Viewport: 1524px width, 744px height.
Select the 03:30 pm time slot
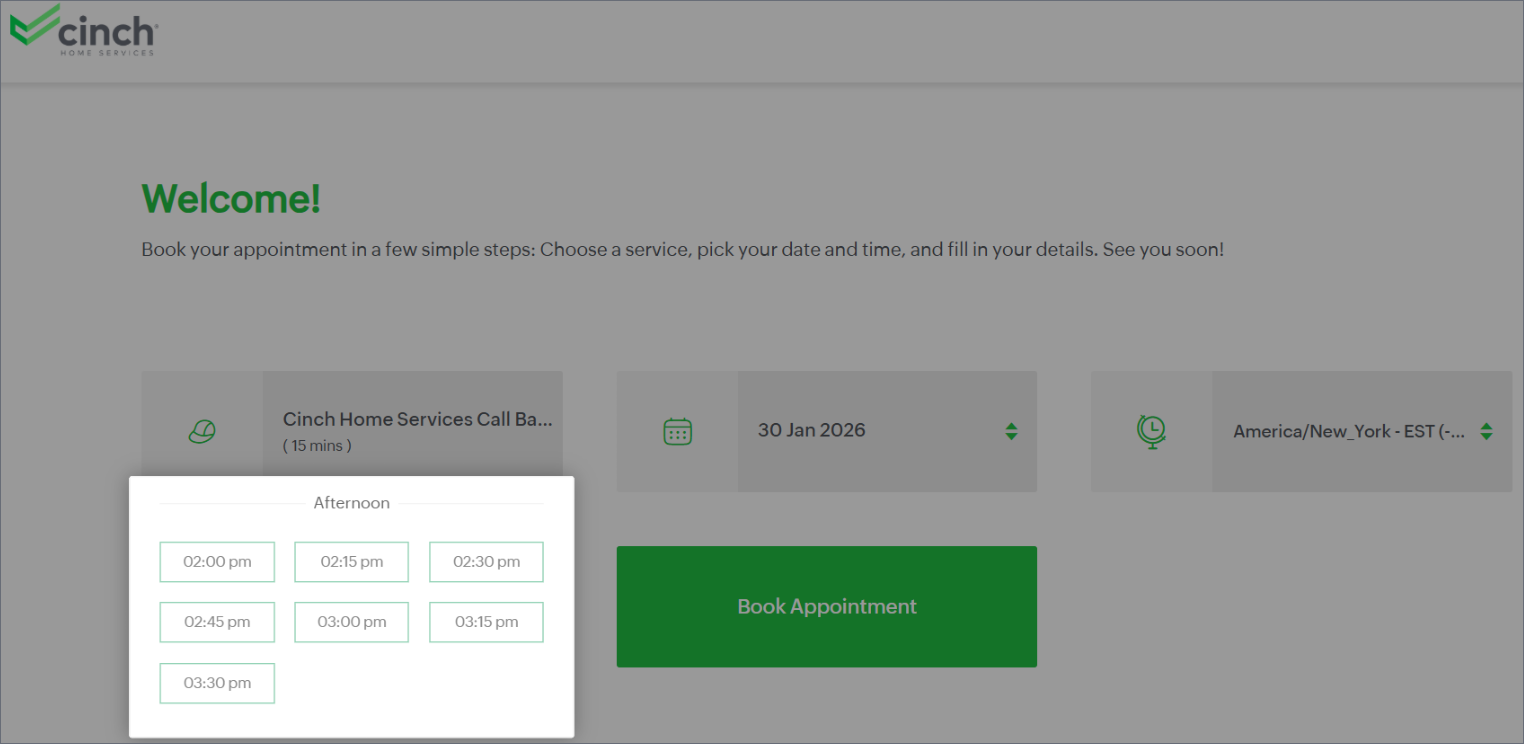tap(217, 683)
